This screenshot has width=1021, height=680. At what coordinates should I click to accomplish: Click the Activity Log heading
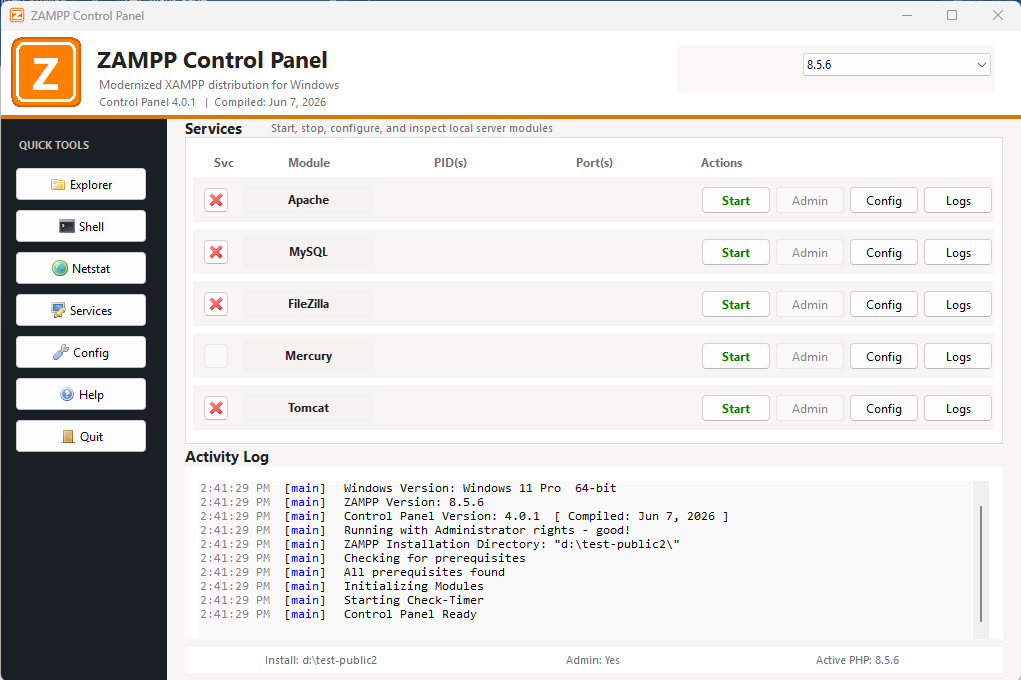[x=227, y=457]
